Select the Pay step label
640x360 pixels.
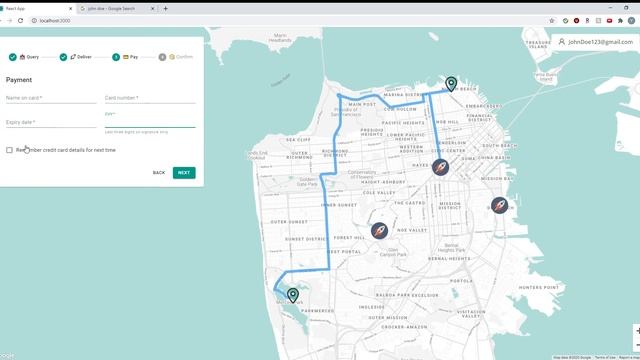[134, 57]
